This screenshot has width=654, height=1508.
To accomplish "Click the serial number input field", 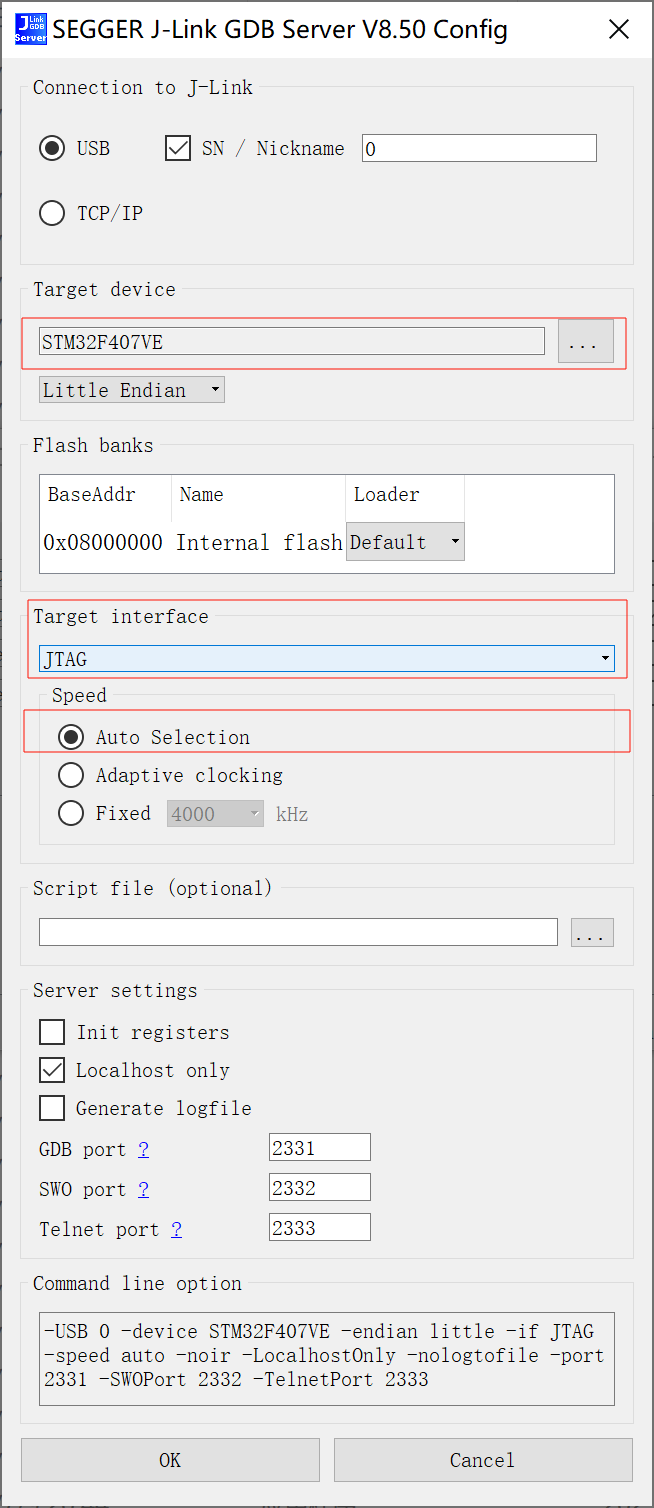I will pyautogui.click(x=479, y=149).
